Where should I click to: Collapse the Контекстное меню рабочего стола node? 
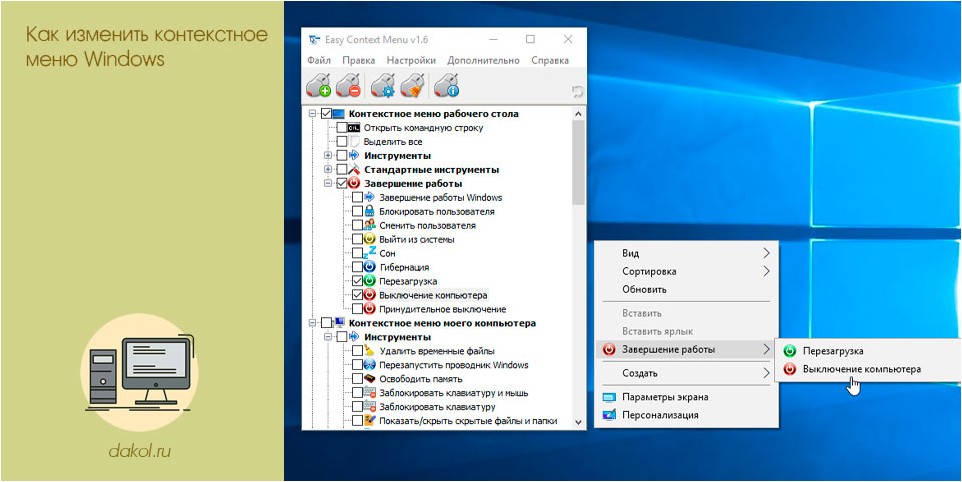click(313, 113)
